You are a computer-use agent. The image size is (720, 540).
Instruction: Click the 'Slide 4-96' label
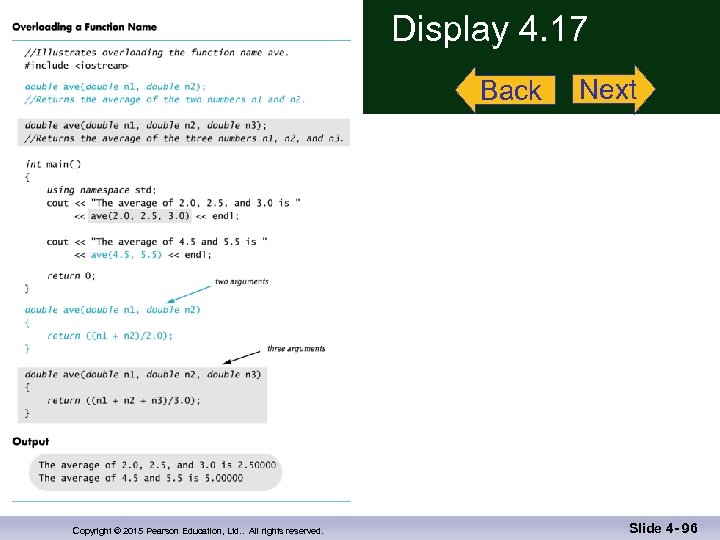pos(663,528)
